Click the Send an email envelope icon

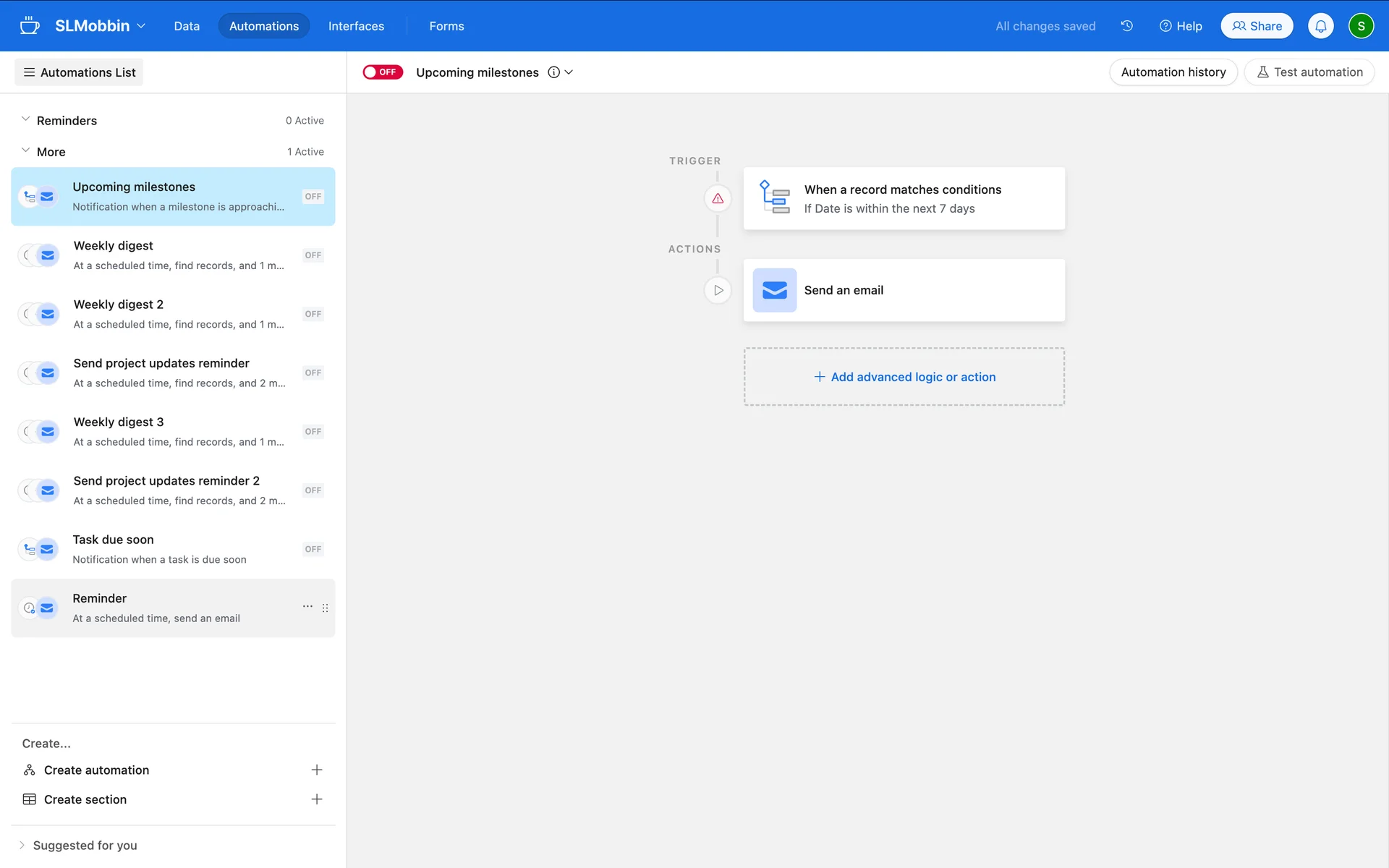[x=774, y=290]
